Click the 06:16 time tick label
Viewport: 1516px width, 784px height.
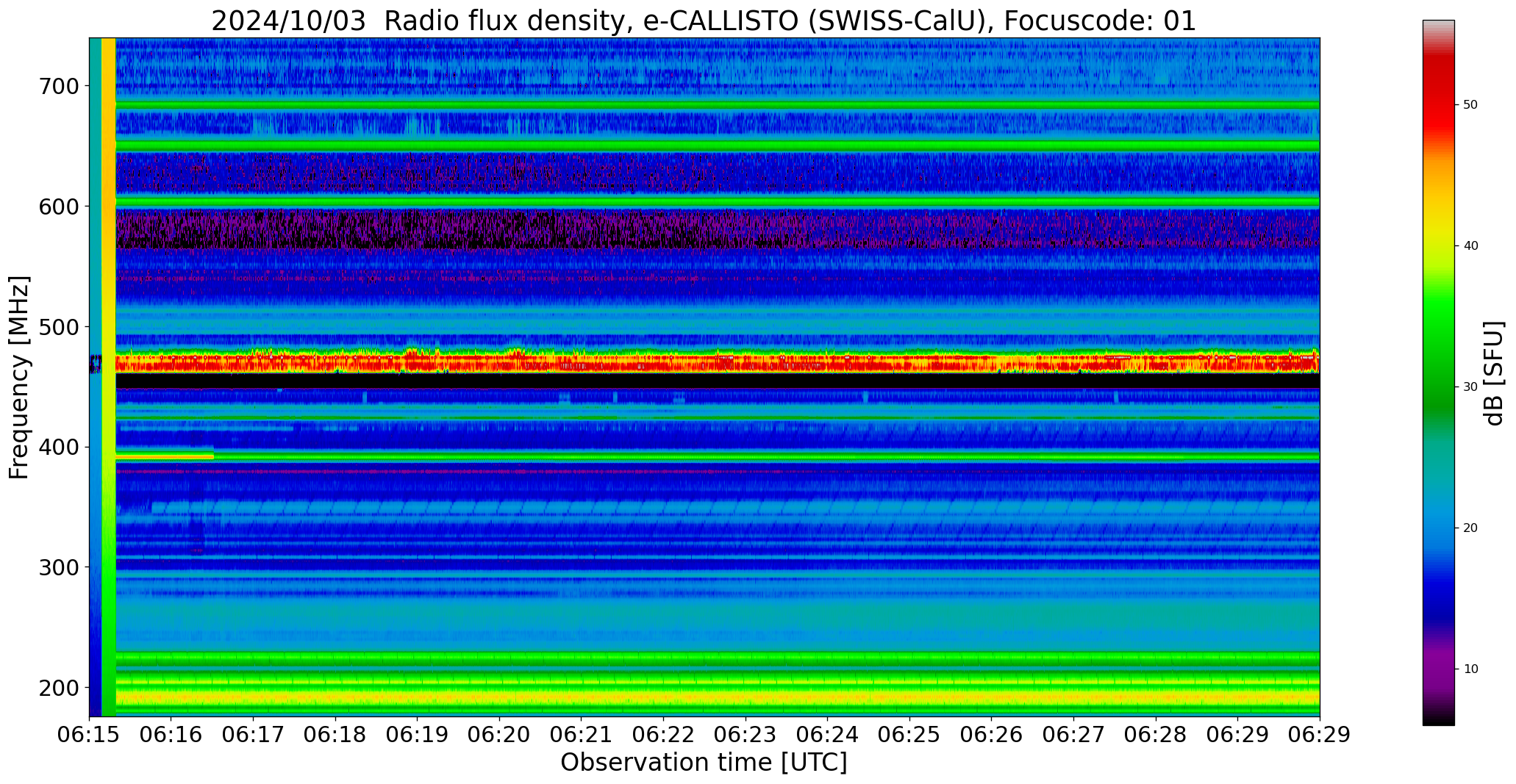tap(171, 735)
